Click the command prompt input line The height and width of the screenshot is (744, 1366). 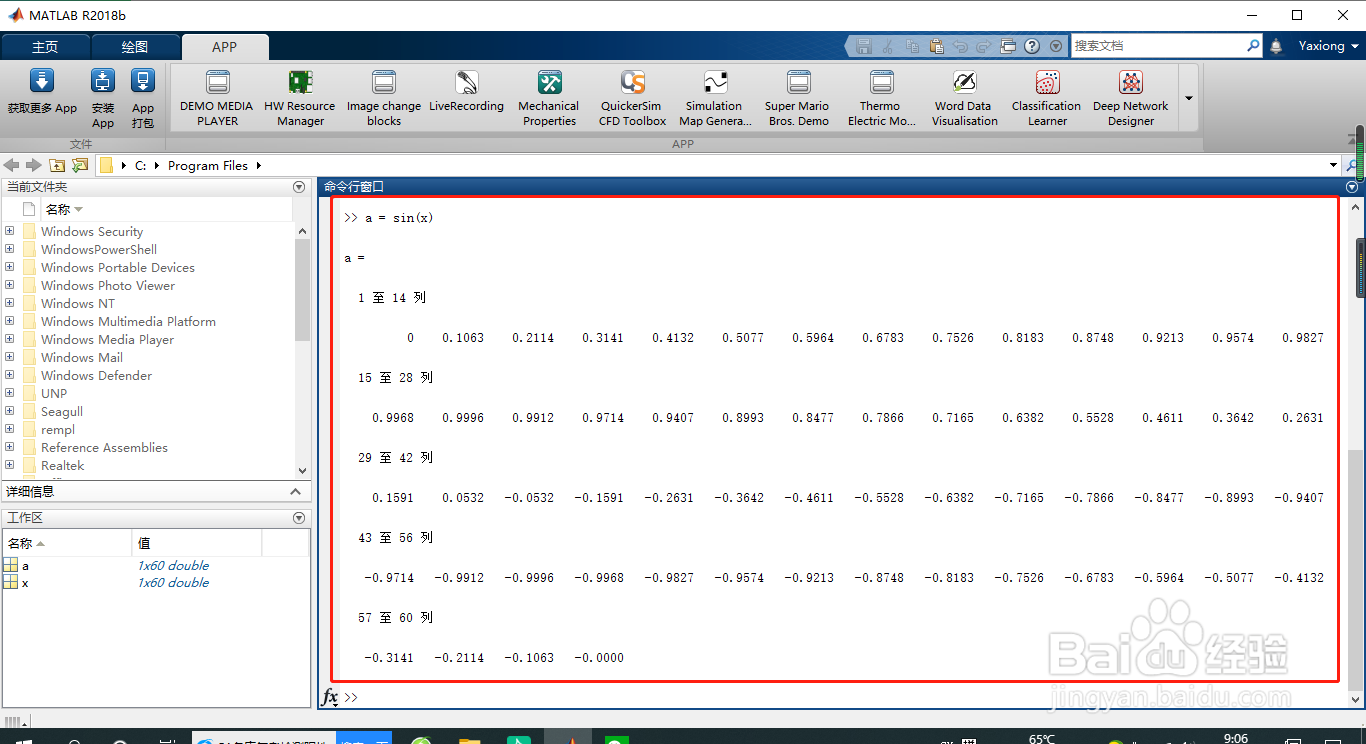(x=840, y=697)
